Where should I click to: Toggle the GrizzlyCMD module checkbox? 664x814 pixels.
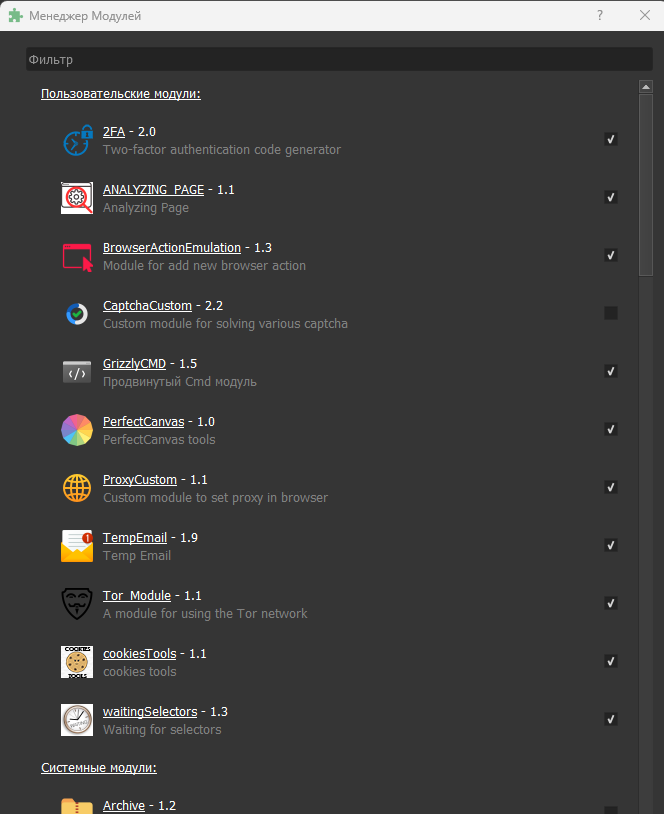click(611, 371)
